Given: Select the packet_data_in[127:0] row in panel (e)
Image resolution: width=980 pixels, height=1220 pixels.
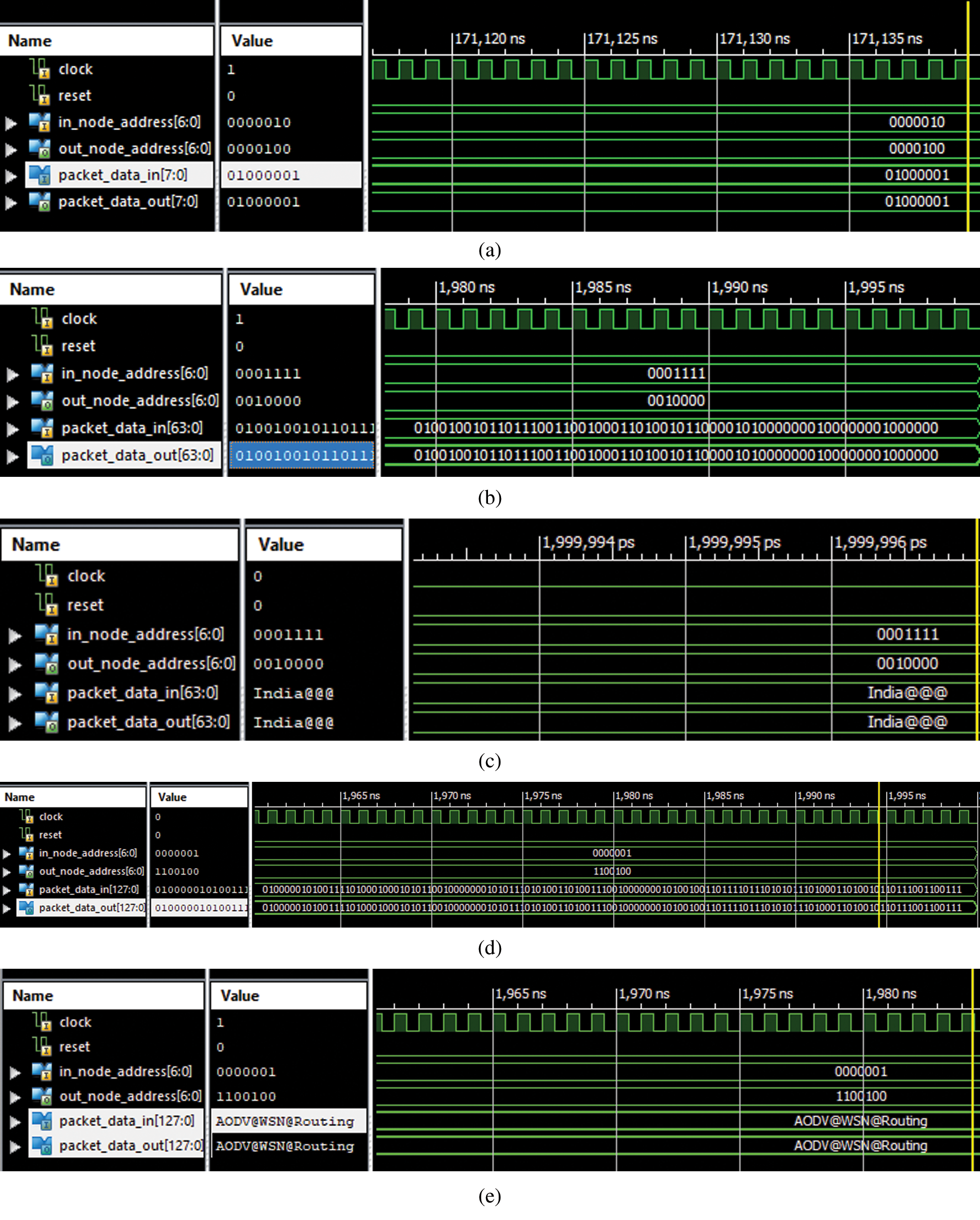Looking at the screenshot, I should click(126, 1121).
